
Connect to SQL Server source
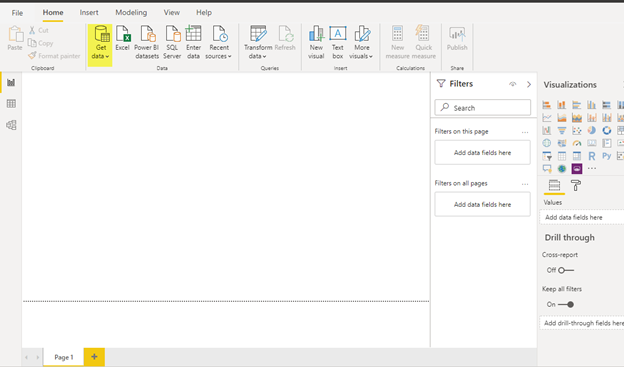point(172,42)
